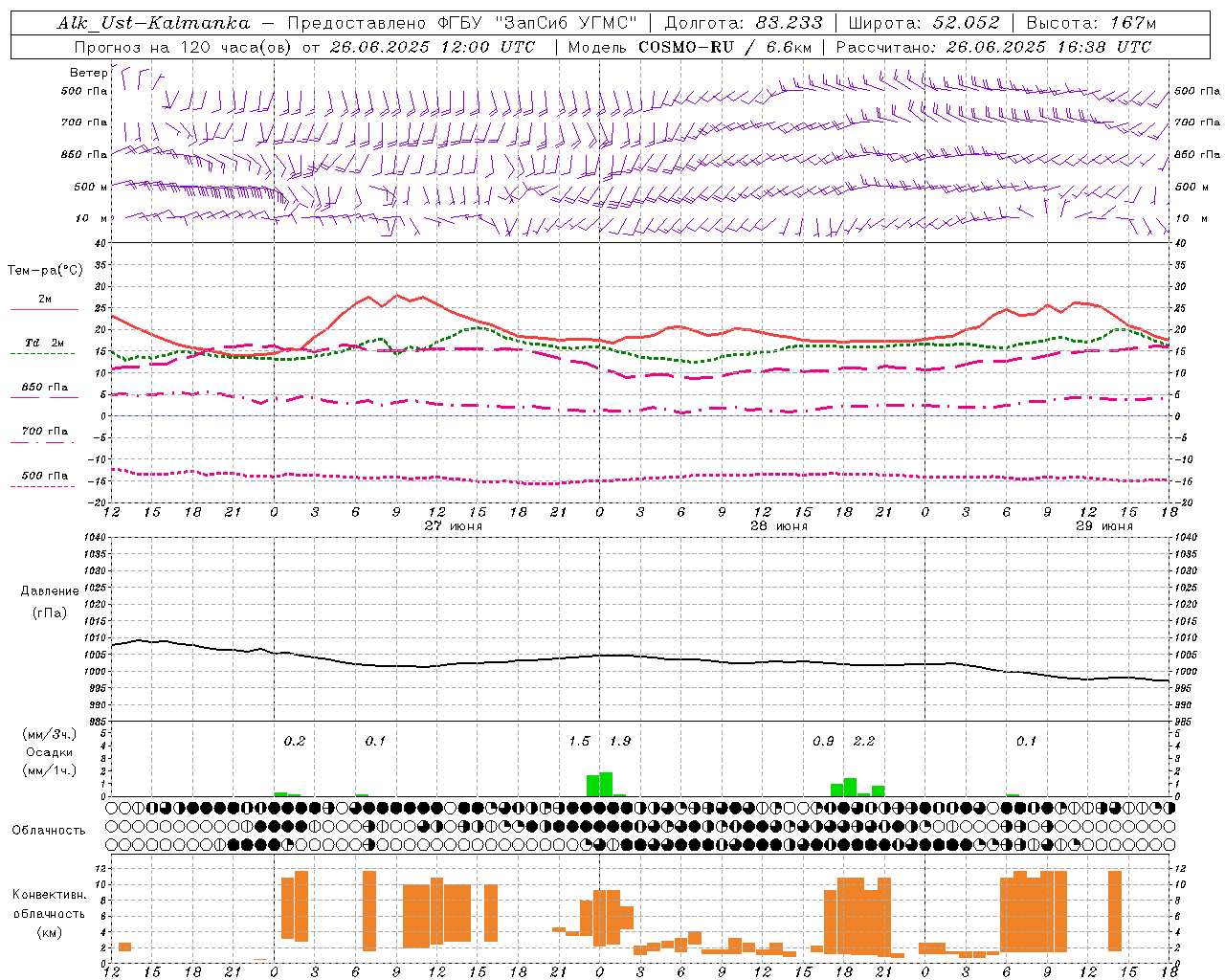The height and width of the screenshot is (980, 1225).
Task: Select the Долгота: 83.233 value
Action: [744, 23]
